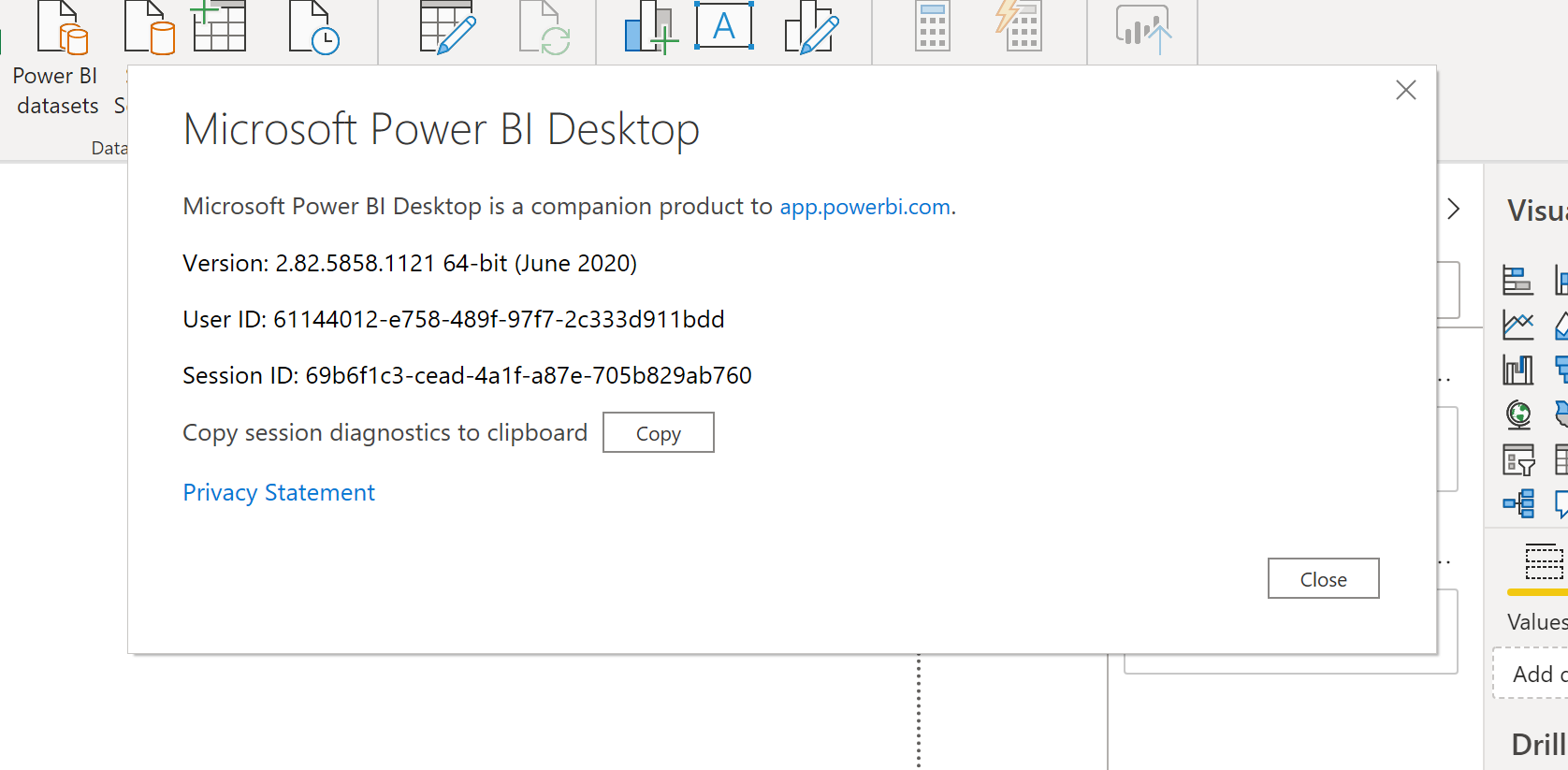Collapse the Filters pane chevron
This screenshot has width=1568, height=770.
coord(1454,209)
